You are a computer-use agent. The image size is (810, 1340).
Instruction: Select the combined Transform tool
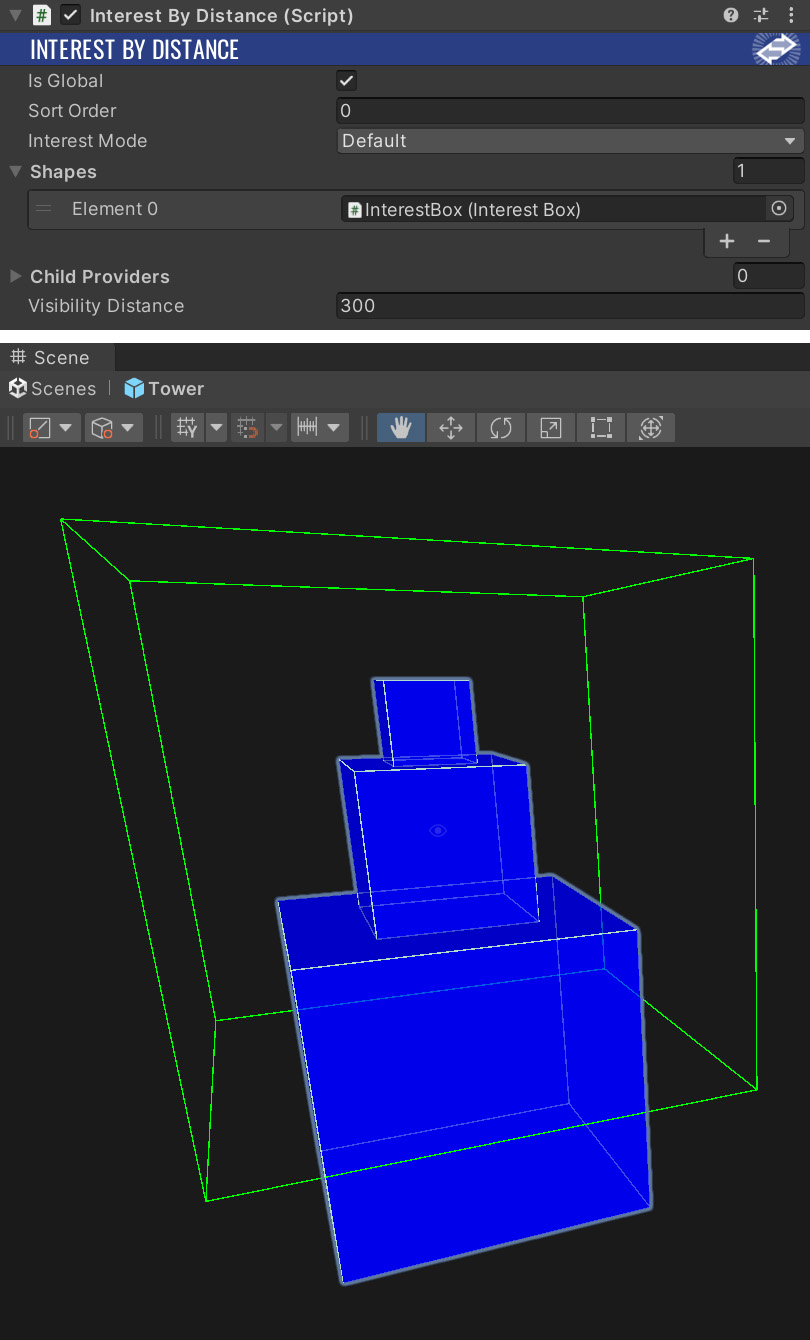651,428
